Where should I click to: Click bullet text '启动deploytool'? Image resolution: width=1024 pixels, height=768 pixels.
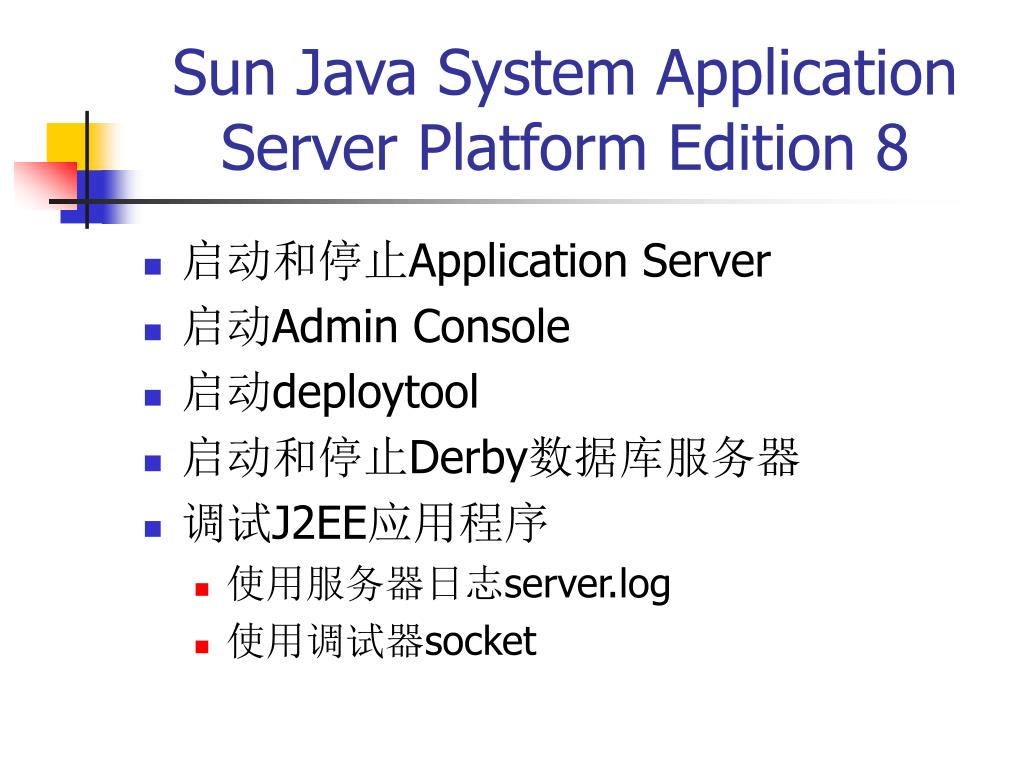coord(331,394)
